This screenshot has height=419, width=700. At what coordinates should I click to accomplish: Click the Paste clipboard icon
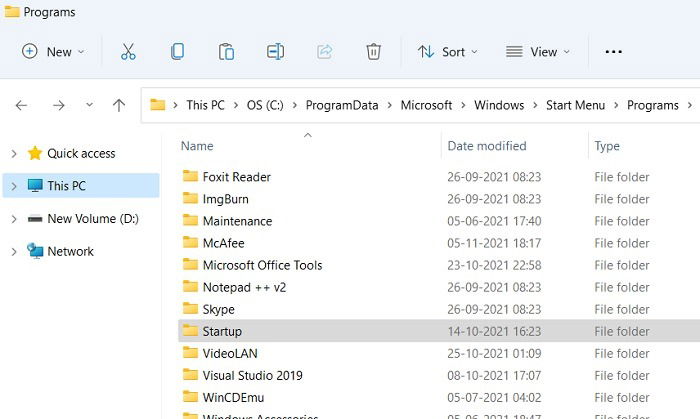pos(226,52)
